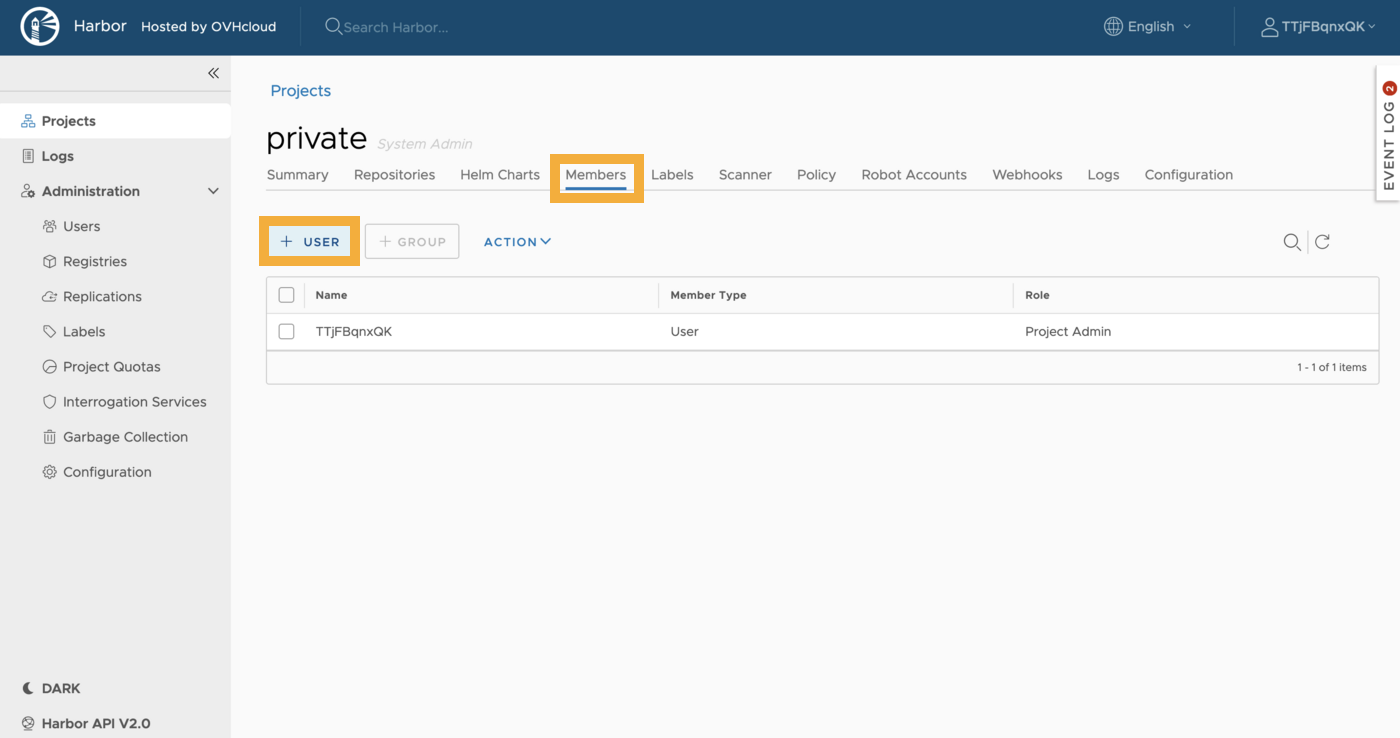
Task: Open the TTjFBqnxQK account menu
Action: [1319, 27]
